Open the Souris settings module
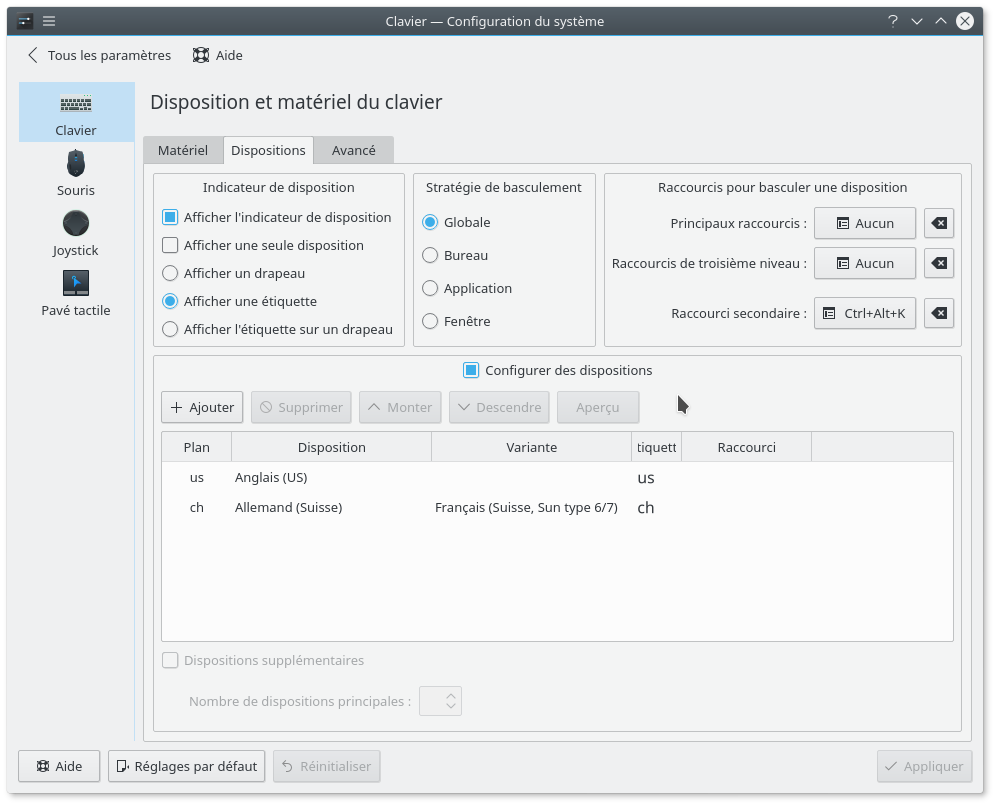 (x=76, y=172)
